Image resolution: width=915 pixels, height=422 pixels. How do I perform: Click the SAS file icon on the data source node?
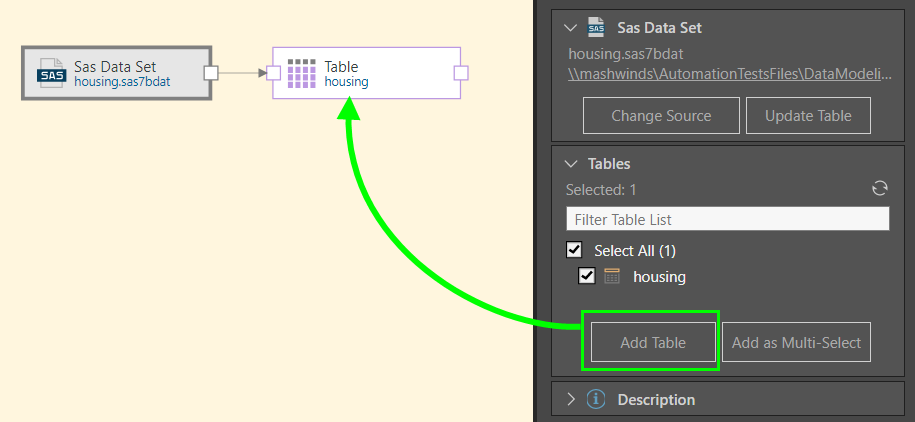[x=50, y=72]
